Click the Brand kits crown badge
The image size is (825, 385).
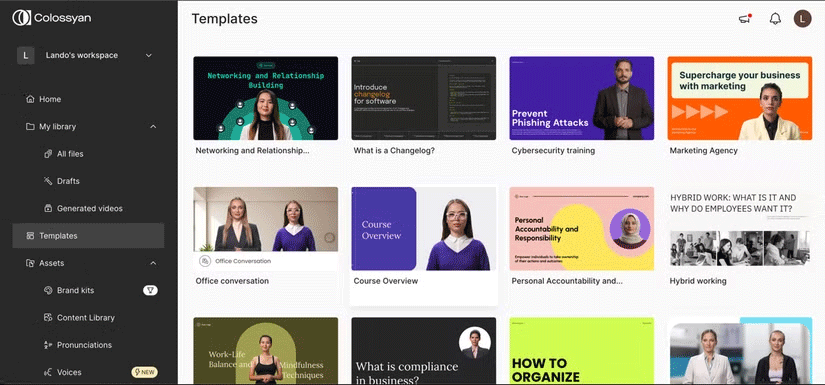(x=150, y=290)
